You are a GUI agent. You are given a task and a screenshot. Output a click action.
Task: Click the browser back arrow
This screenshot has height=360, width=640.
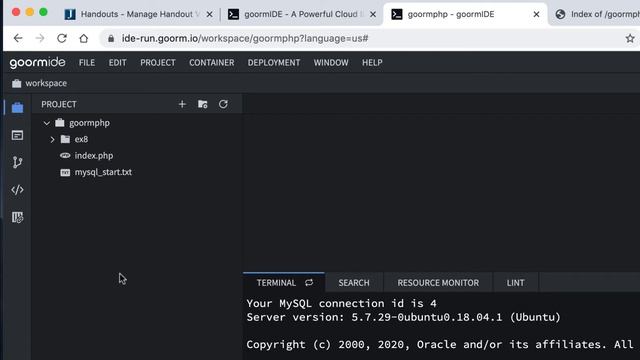[x=18, y=38]
